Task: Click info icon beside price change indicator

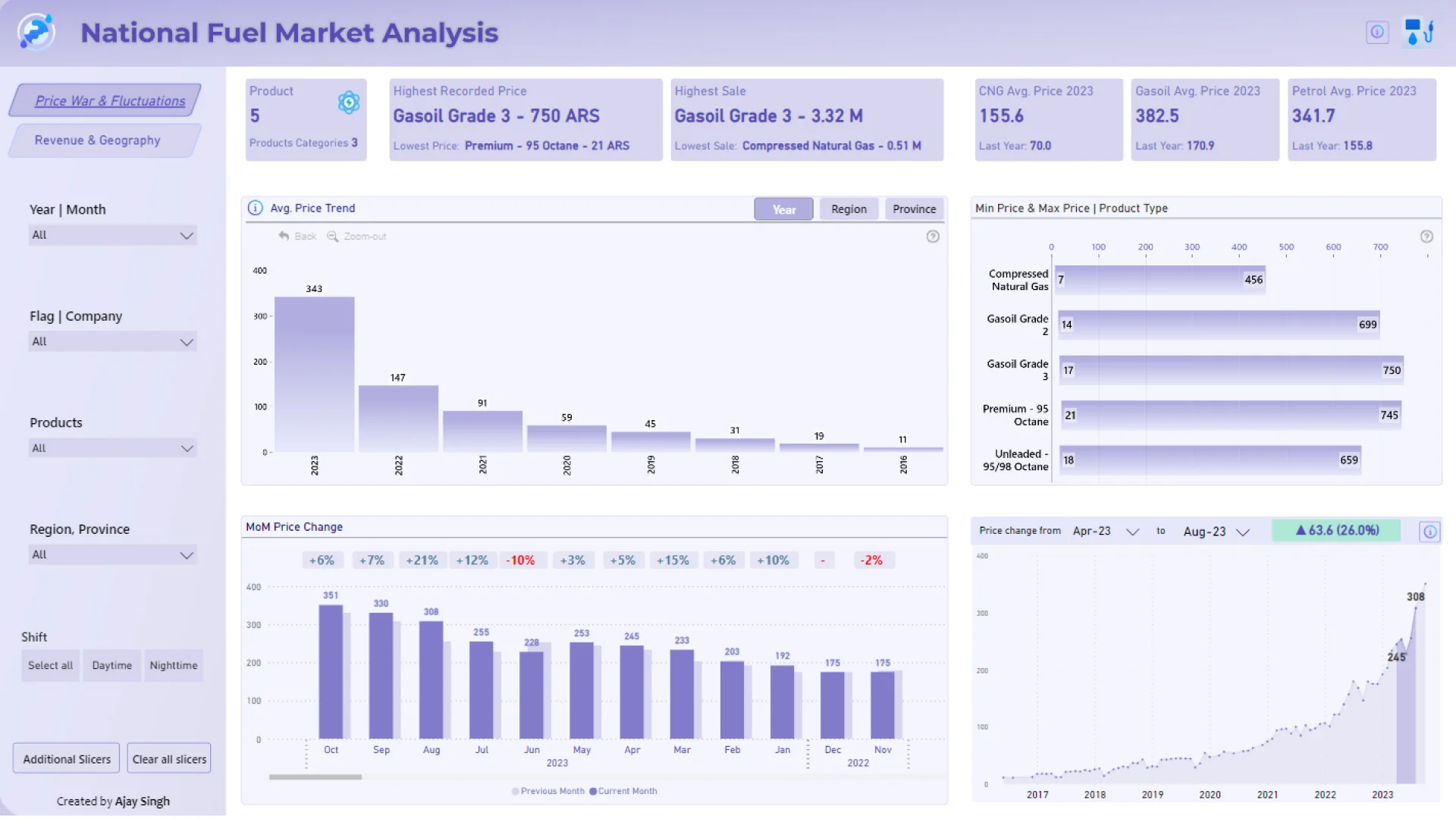Action: (x=1429, y=532)
